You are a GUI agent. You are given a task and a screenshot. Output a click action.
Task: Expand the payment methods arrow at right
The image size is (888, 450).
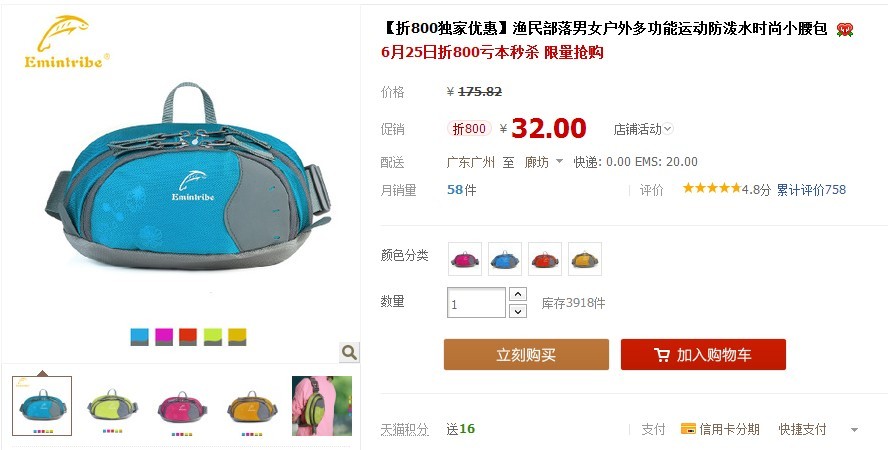point(854,430)
